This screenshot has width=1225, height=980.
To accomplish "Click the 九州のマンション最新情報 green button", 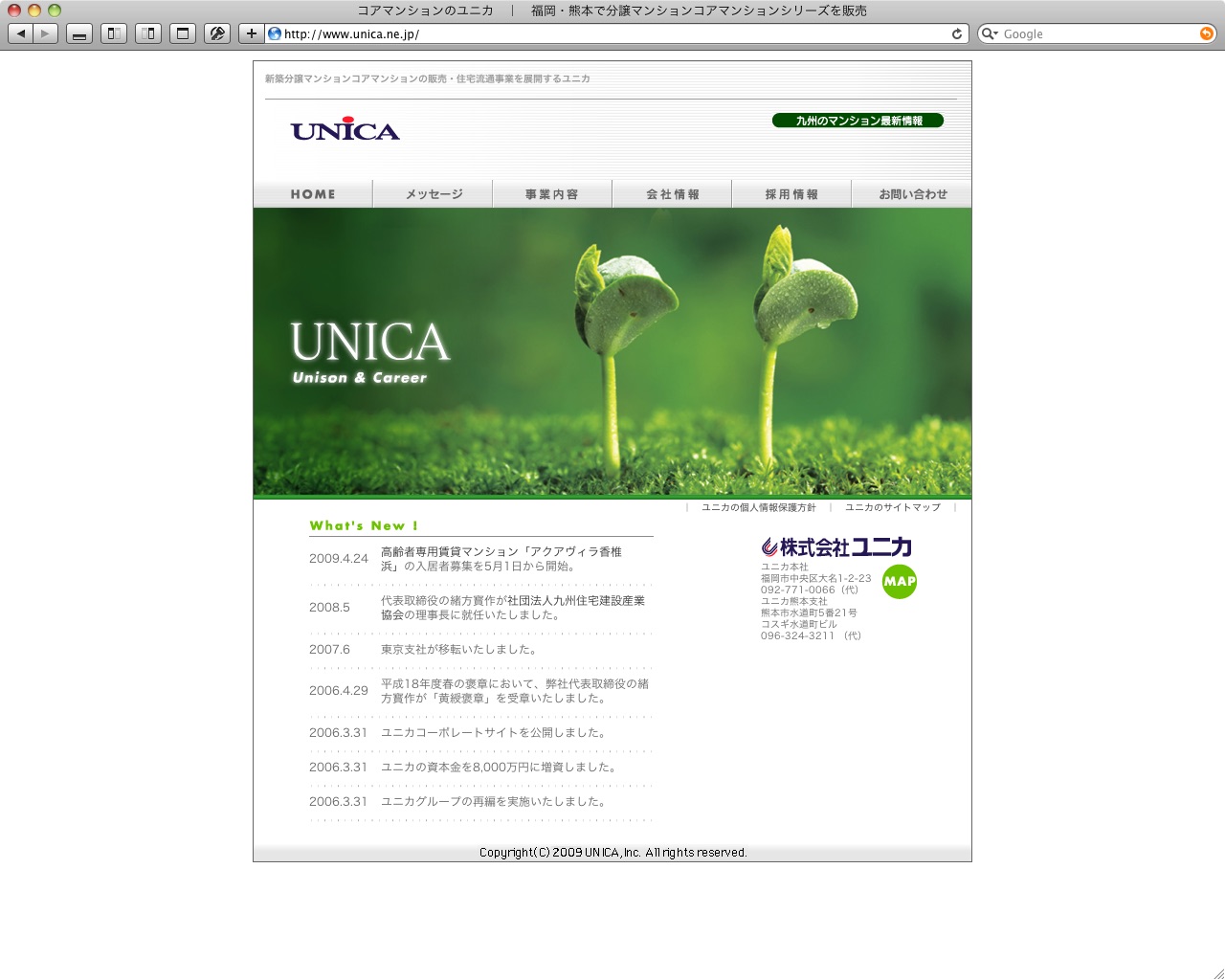I will tap(857, 121).
